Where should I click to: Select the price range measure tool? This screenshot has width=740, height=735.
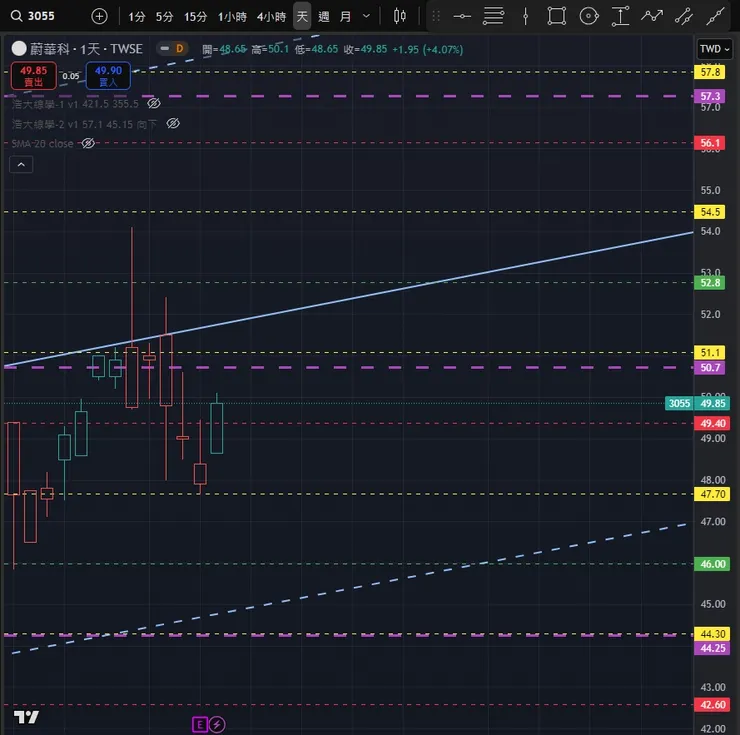(620, 17)
